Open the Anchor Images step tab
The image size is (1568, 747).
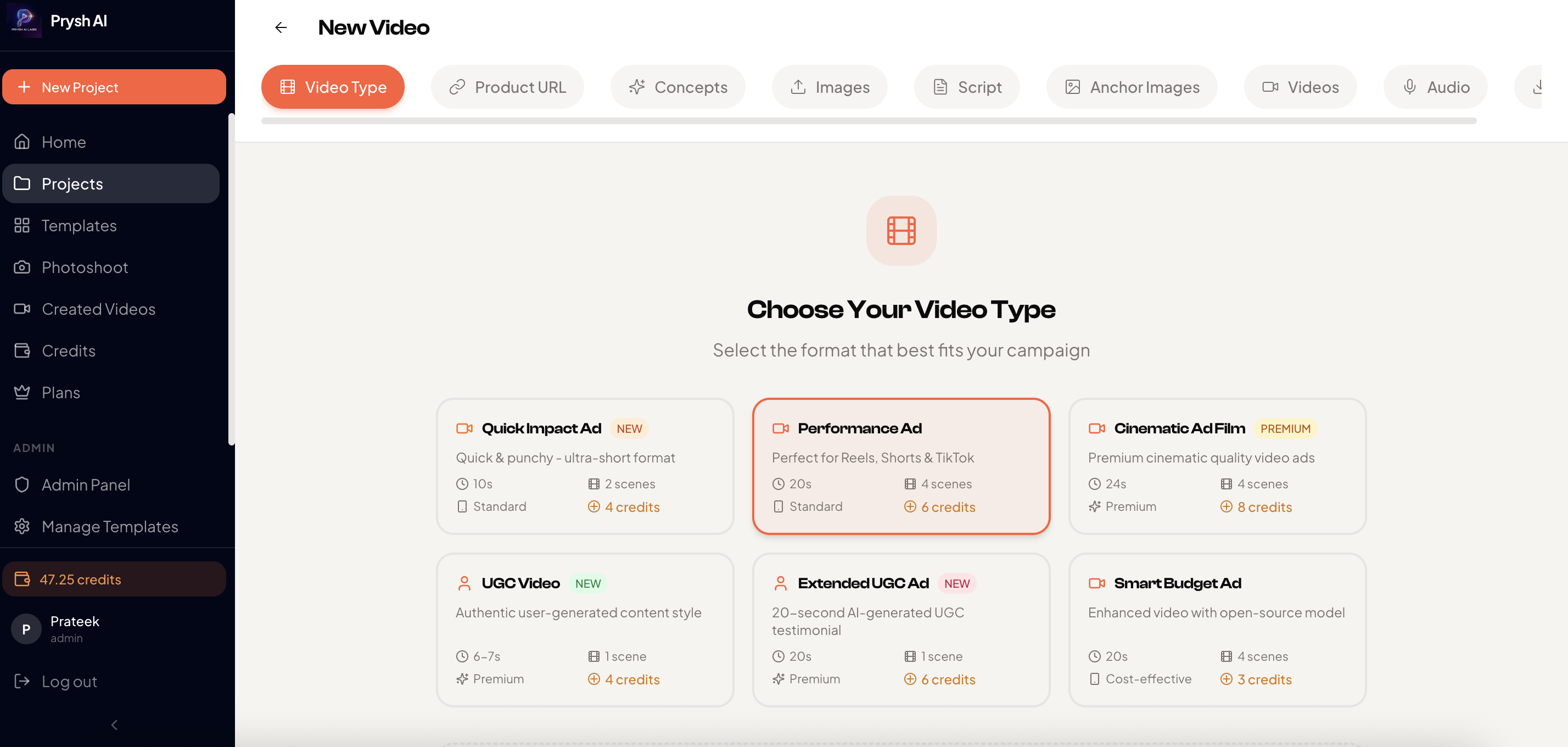tap(1132, 87)
